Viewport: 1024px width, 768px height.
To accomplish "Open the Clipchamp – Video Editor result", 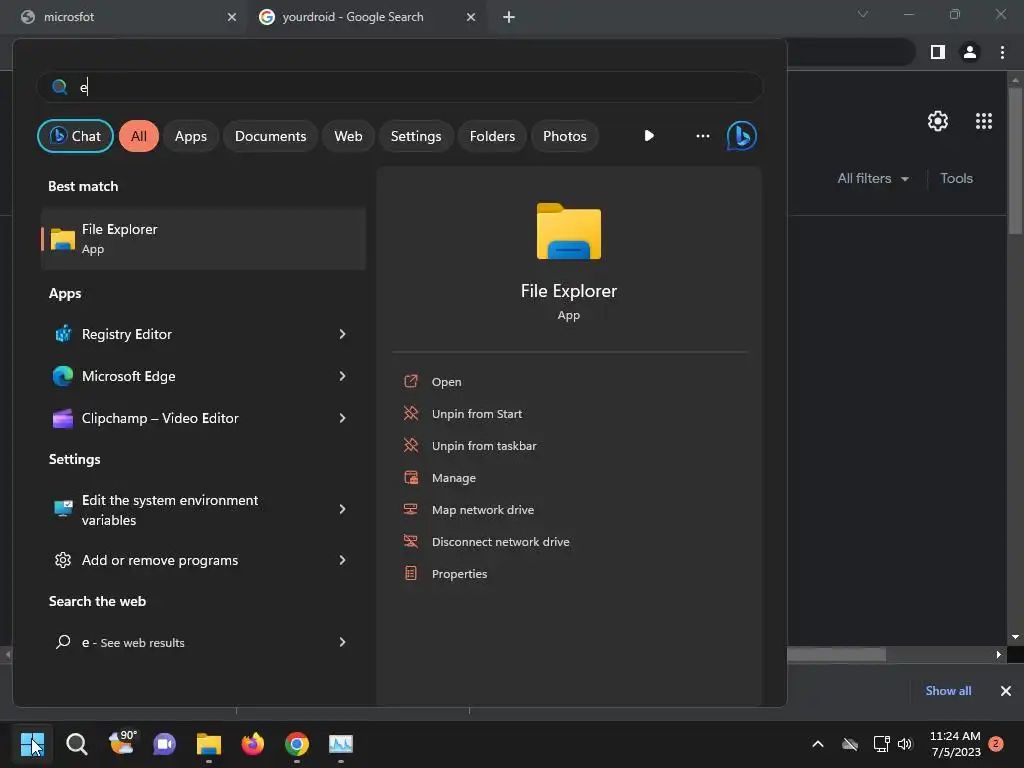I will click(160, 418).
